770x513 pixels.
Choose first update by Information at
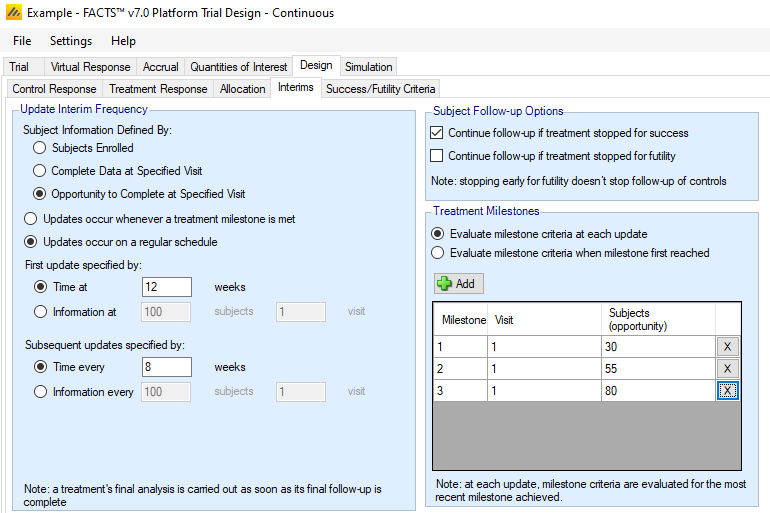[40, 312]
